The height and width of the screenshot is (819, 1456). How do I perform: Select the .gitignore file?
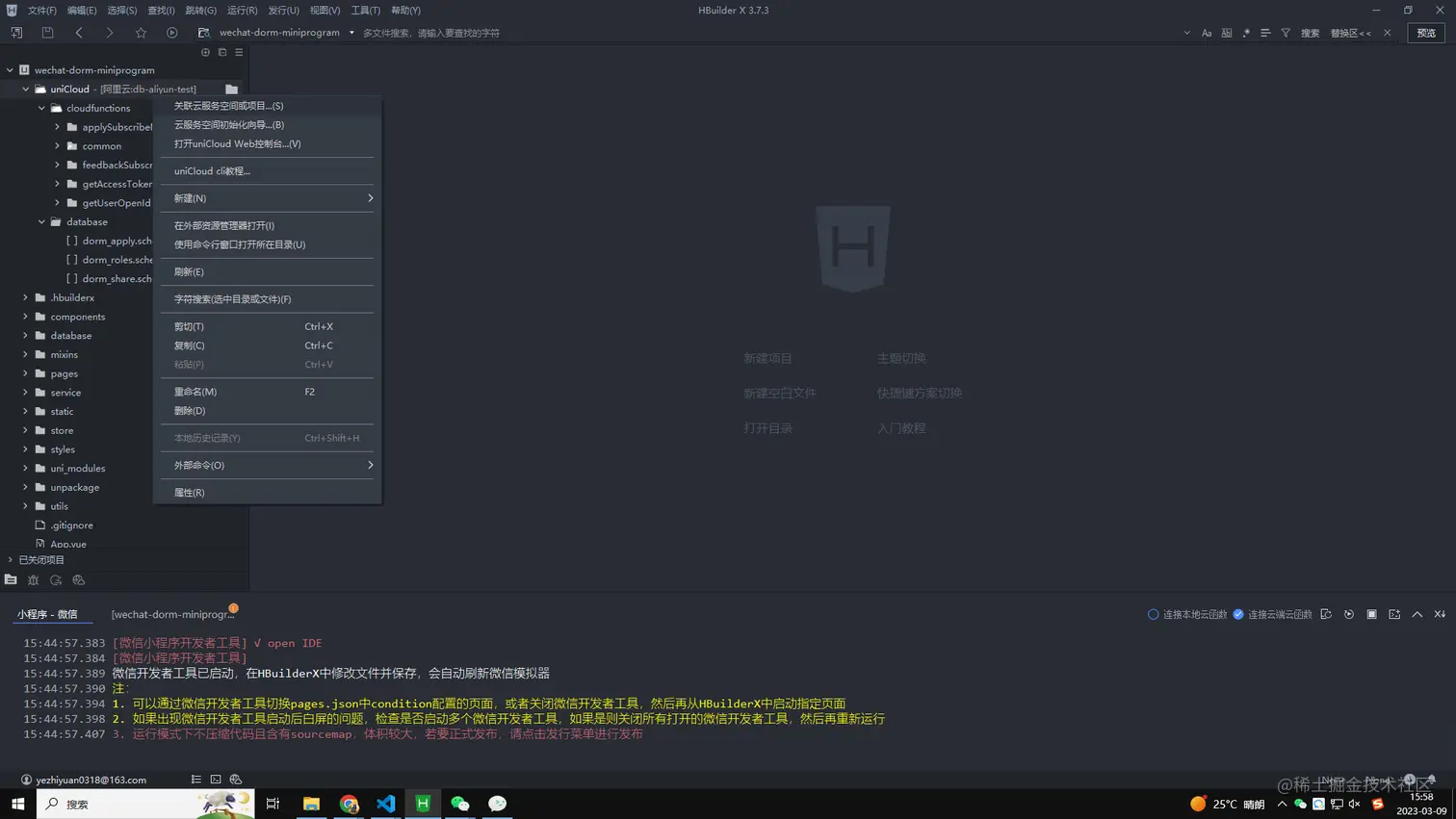coord(72,525)
